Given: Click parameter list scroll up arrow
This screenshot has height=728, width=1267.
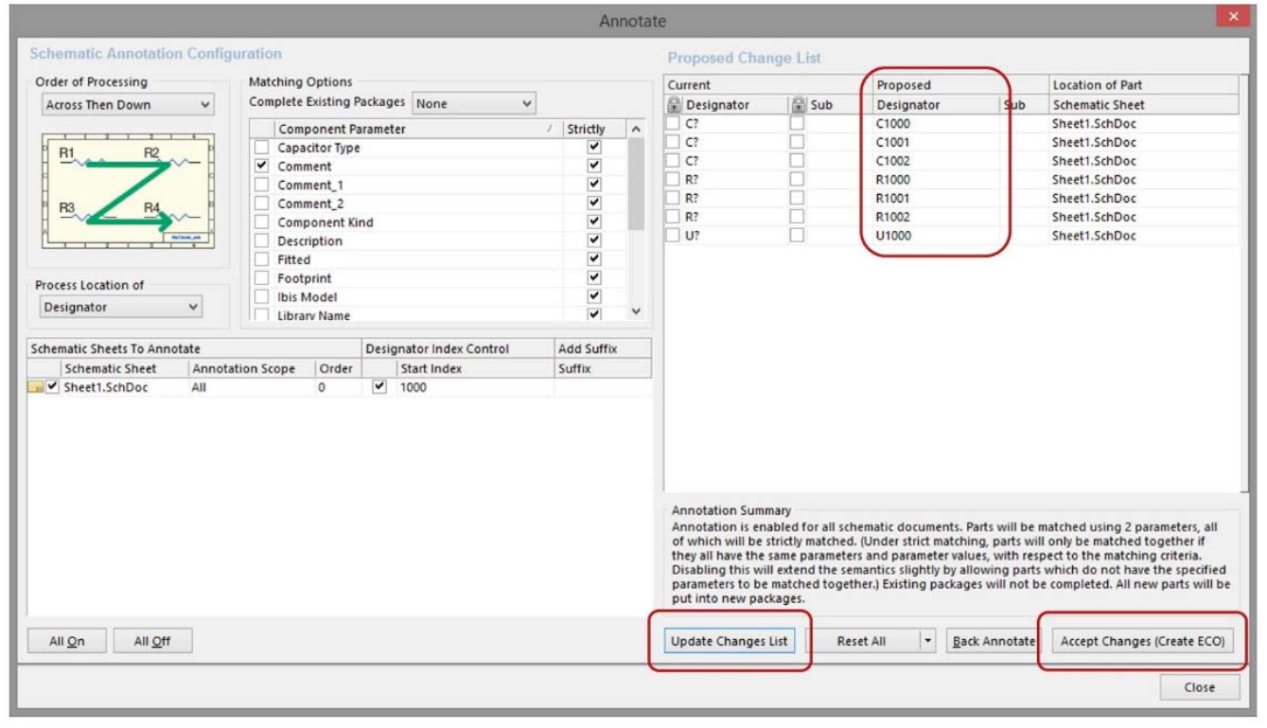Looking at the screenshot, I should [x=637, y=130].
